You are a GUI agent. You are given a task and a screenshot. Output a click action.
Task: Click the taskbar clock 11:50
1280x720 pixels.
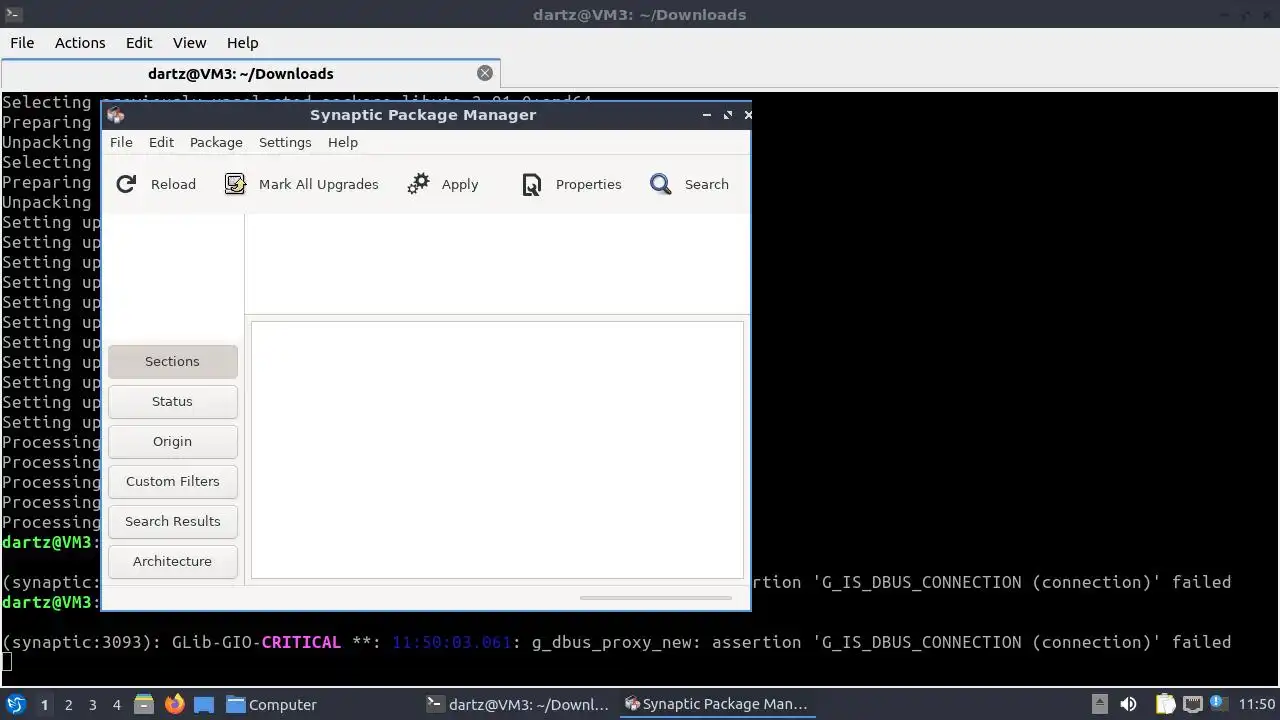click(1257, 704)
